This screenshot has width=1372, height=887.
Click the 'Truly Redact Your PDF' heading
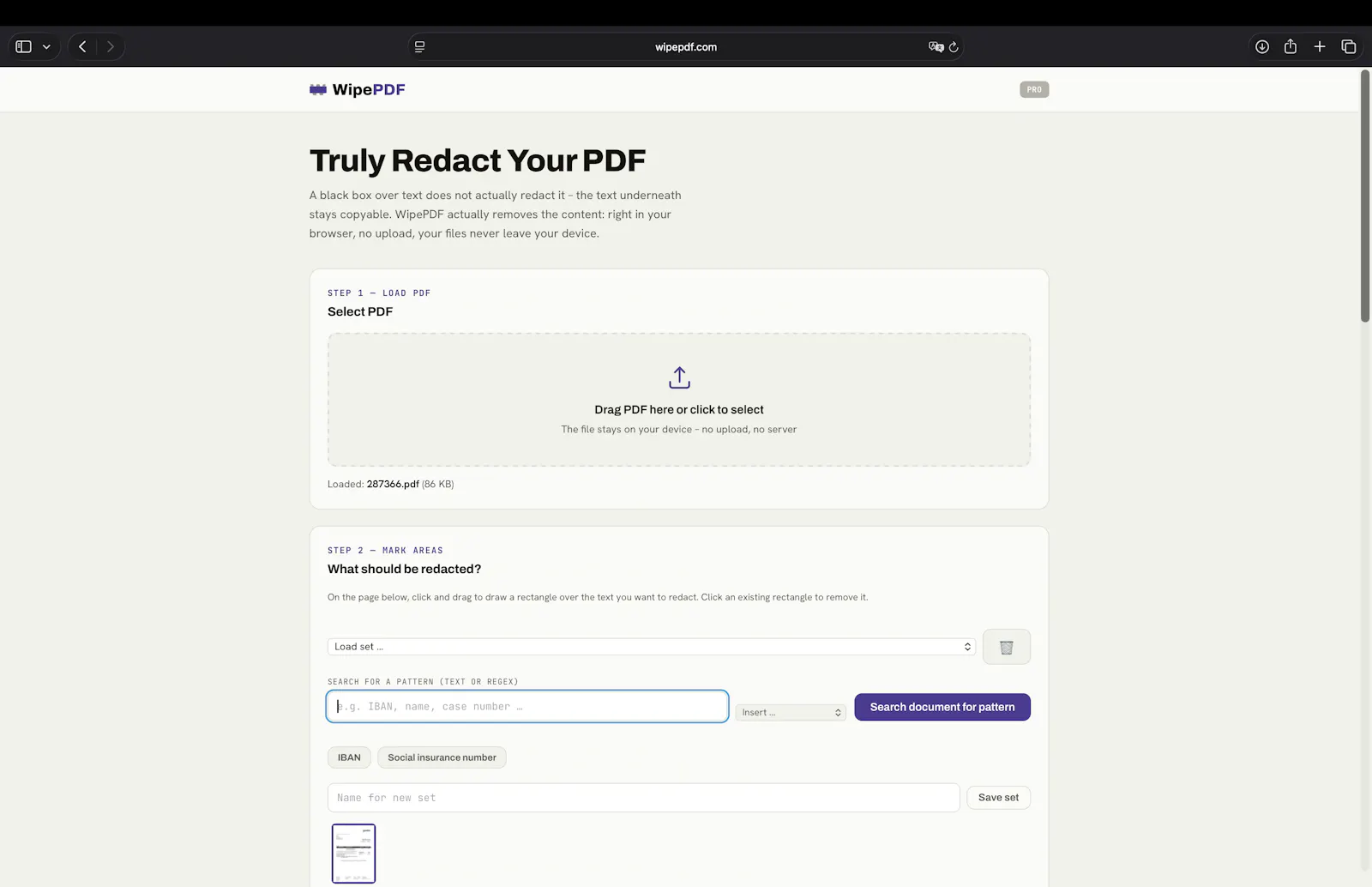click(478, 160)
